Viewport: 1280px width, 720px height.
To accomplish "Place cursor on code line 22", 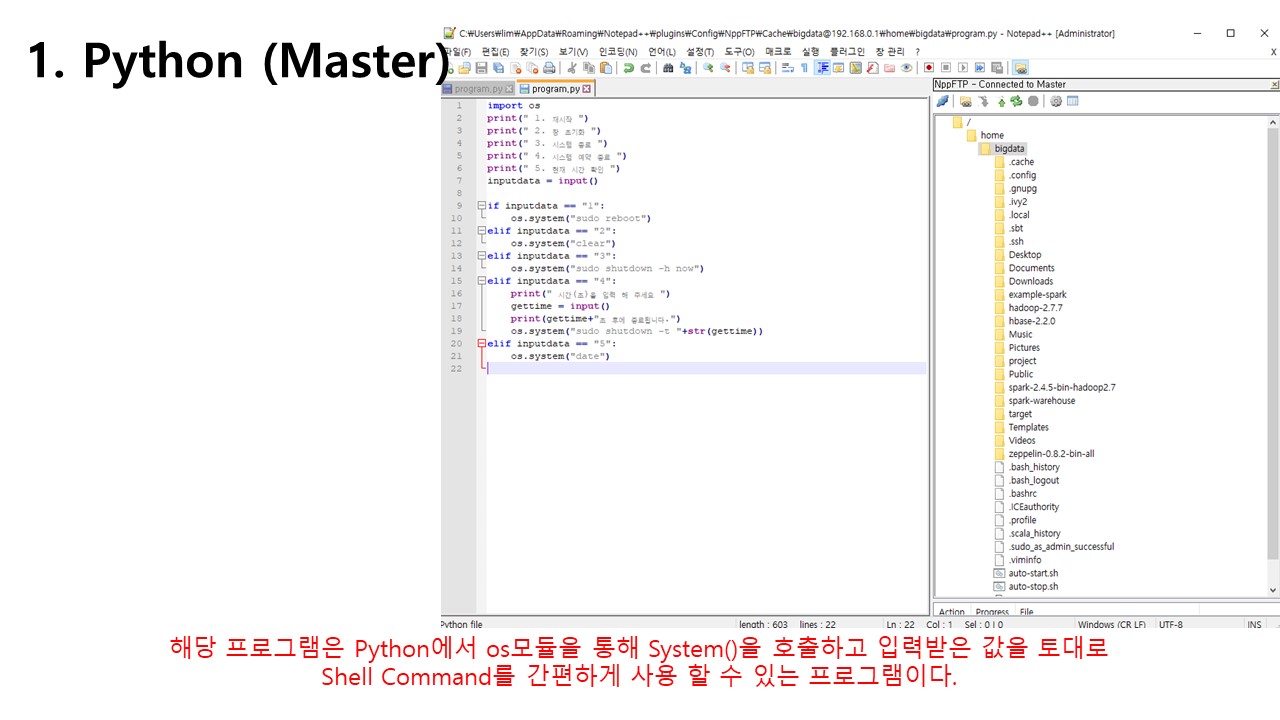I will pyautogui.click(x=706, y=369).
